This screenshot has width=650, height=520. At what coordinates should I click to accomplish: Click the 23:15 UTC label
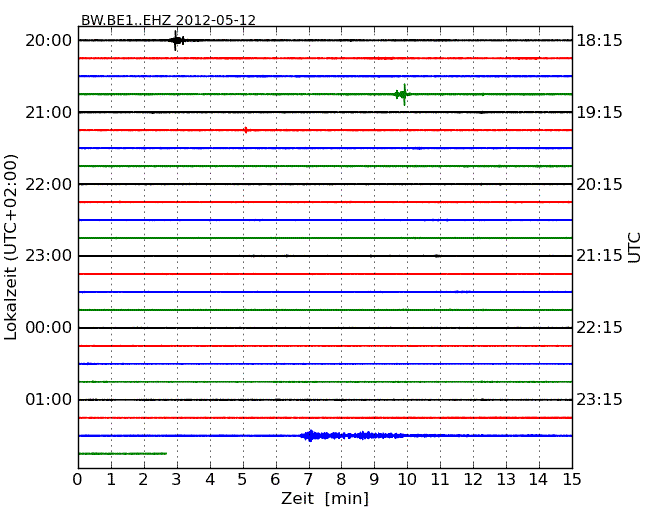[x=600, y=399]
